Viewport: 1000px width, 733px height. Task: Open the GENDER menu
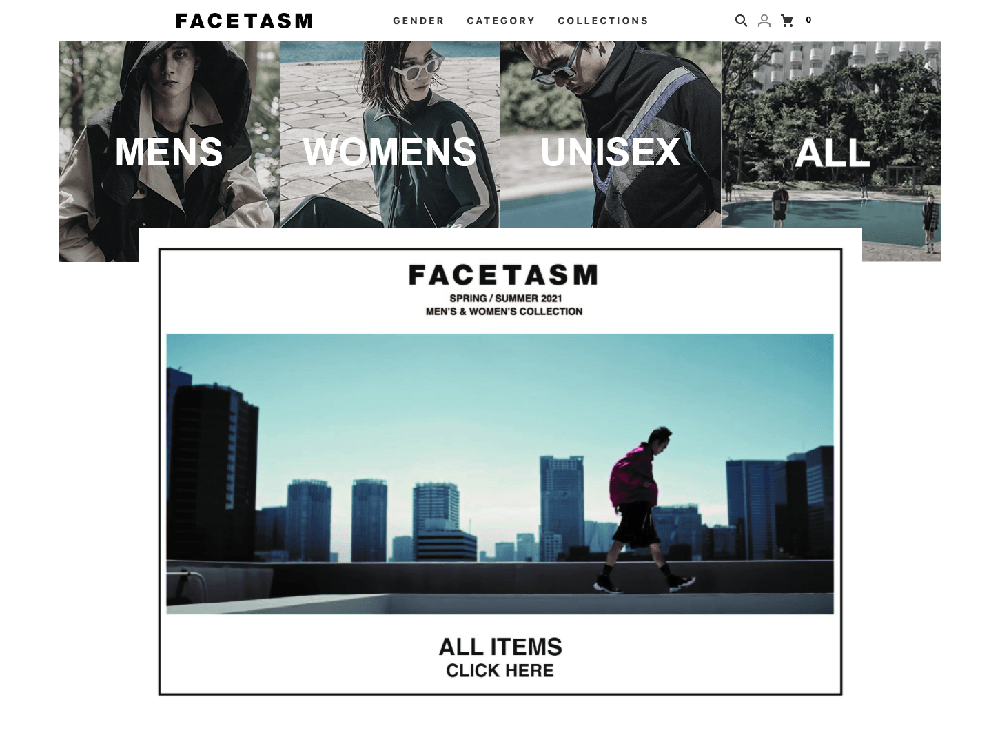(x=418, y=20)
